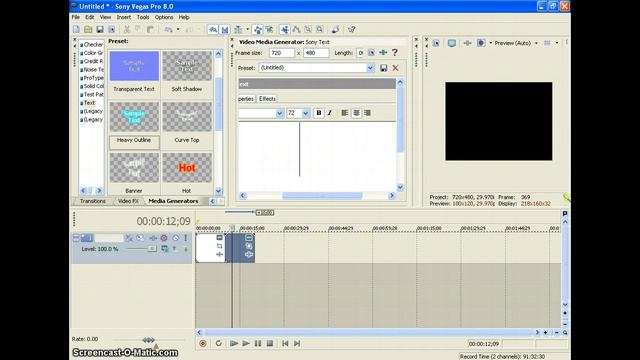Open the Options menu
Viewport: 640px width, 360px height.
tap(164, 17)
